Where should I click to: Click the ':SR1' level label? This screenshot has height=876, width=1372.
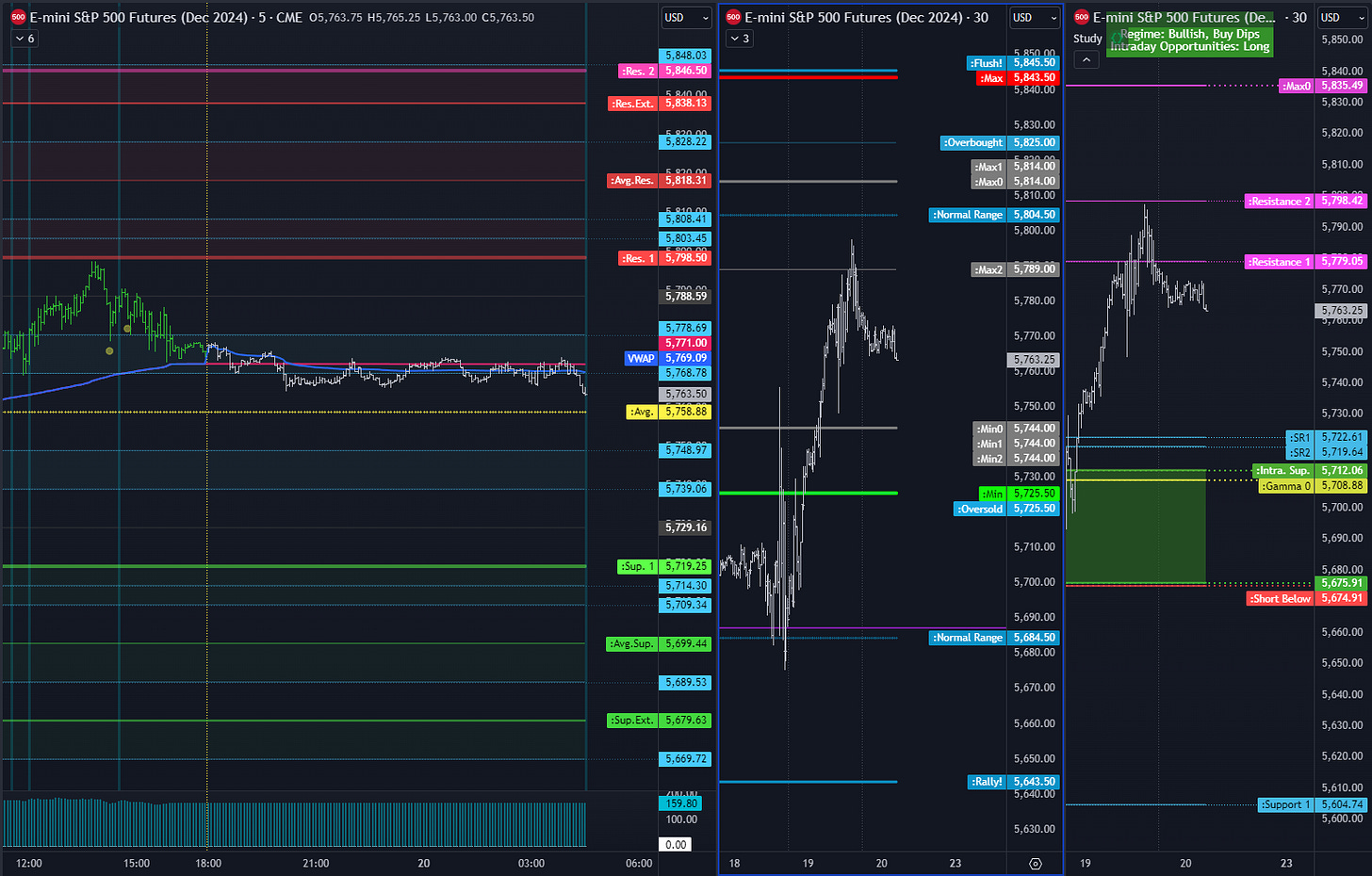tap(1299, 438)
